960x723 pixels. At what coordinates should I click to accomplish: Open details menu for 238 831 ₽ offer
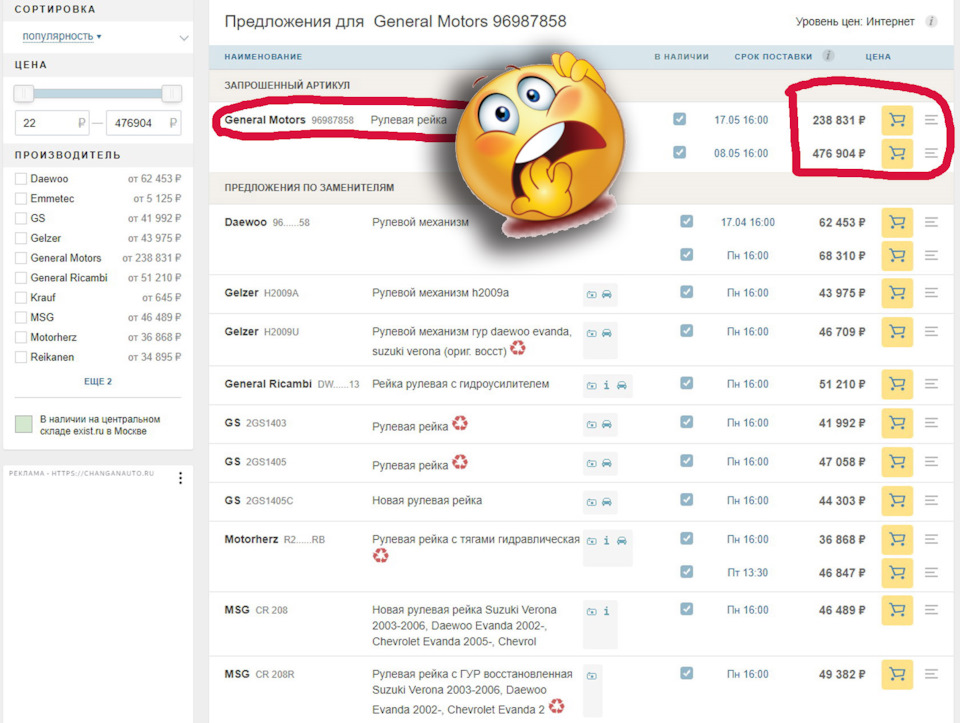tap(931, 120)
